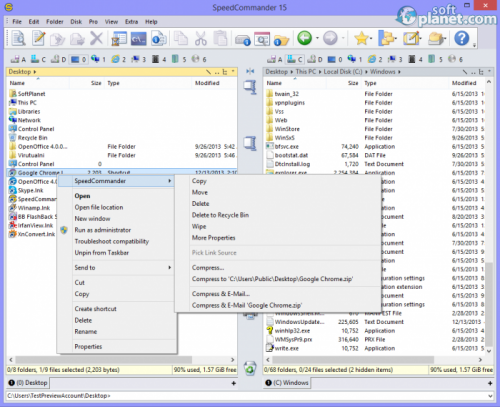Open dropdown arrow next to Favorites star
Viewport: 500px width, 407px height.
[371, 38]
